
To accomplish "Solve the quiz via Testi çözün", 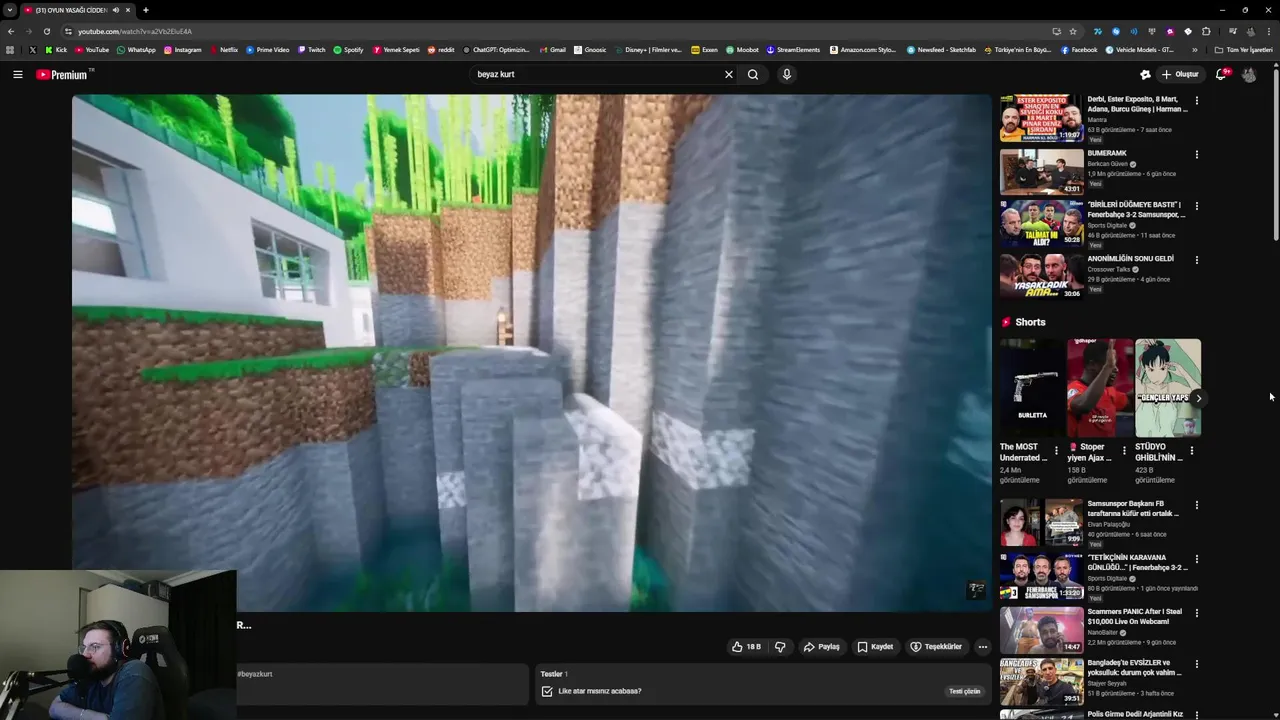I will 964,691.
